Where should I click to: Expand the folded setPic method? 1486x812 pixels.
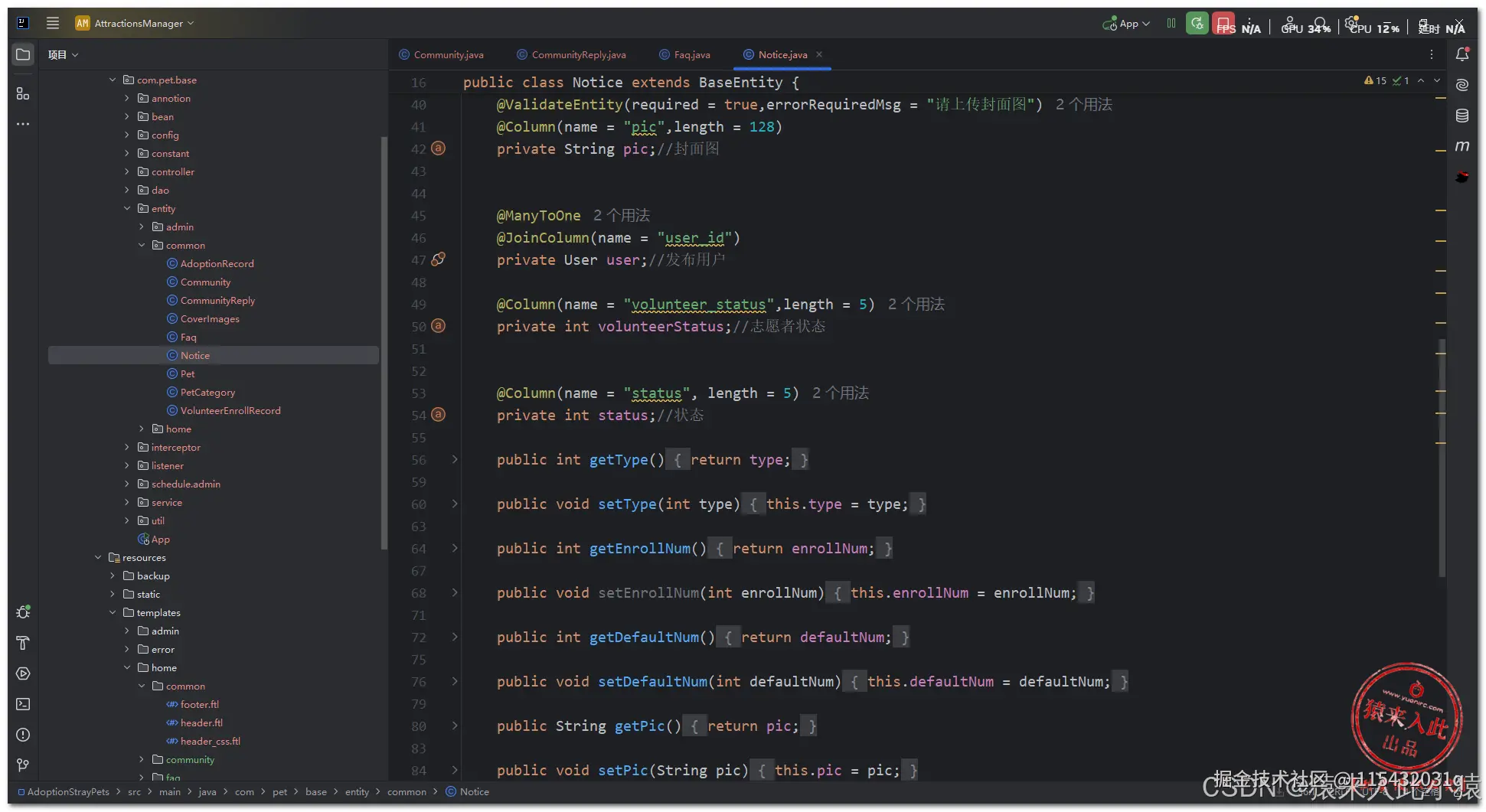[x=455, y=770]
